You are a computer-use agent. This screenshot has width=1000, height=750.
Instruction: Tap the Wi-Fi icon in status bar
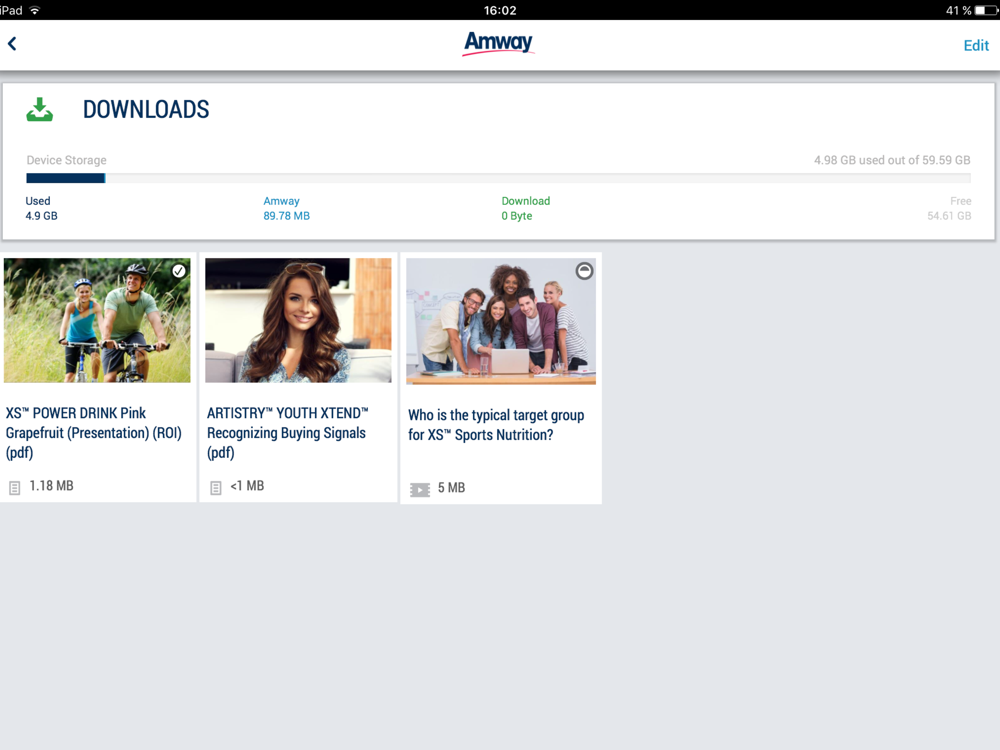click(x=35, y=10)
